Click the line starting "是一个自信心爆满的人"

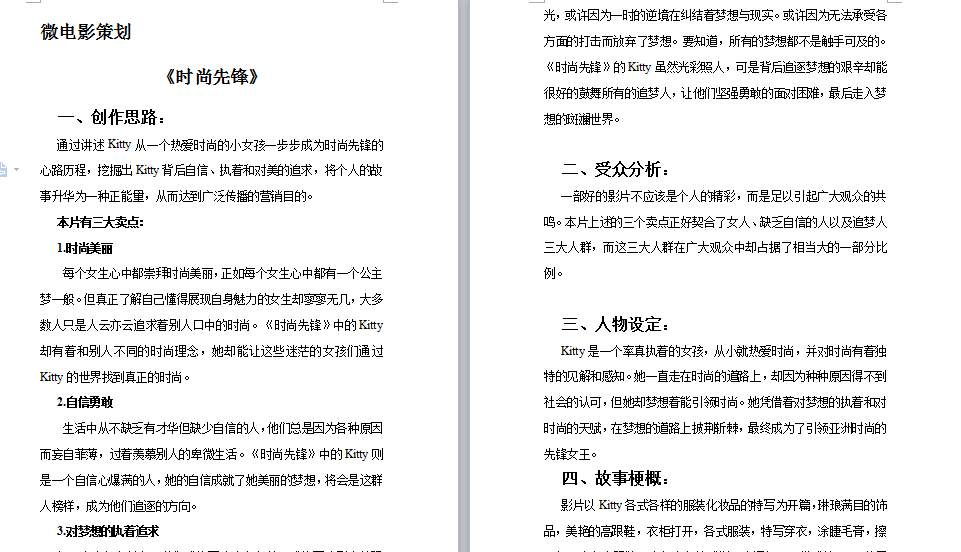point(211,480)
